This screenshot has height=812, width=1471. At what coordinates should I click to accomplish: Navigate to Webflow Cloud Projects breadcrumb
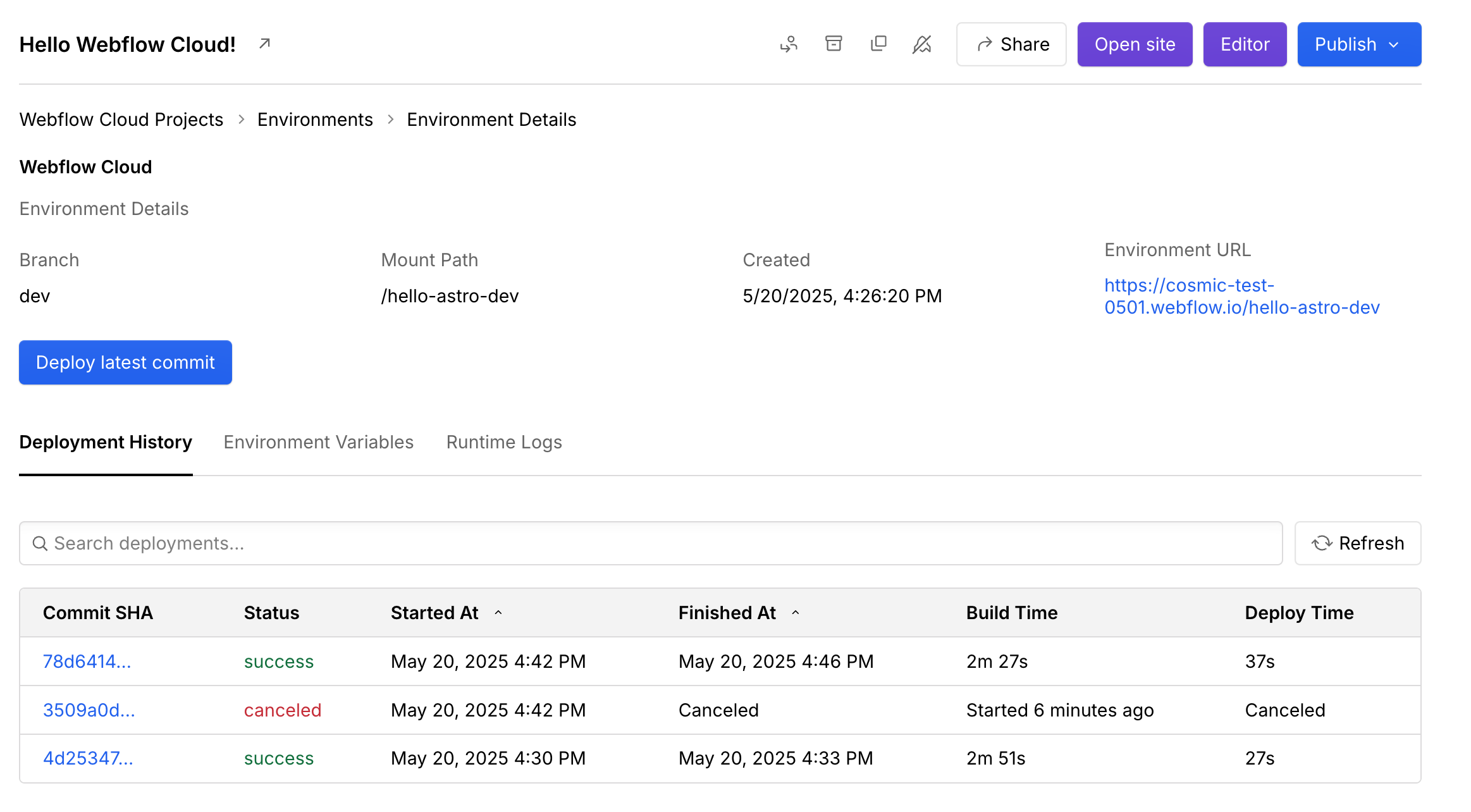[121, 119]
